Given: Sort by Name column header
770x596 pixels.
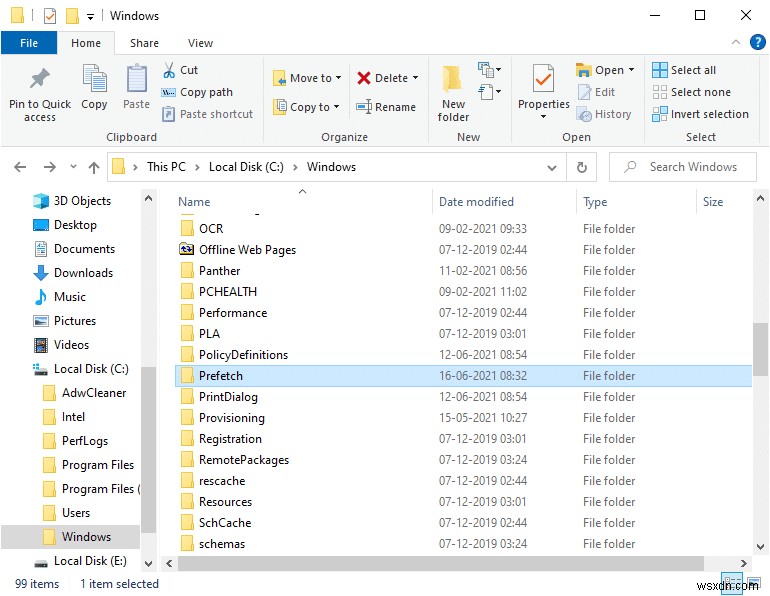Looking at the screenshot, I should point(194,202).
